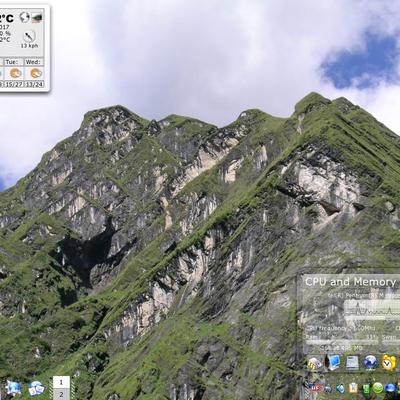
Task: Click the landscape picture icon in weather widget
Action: tap(37, 18)
